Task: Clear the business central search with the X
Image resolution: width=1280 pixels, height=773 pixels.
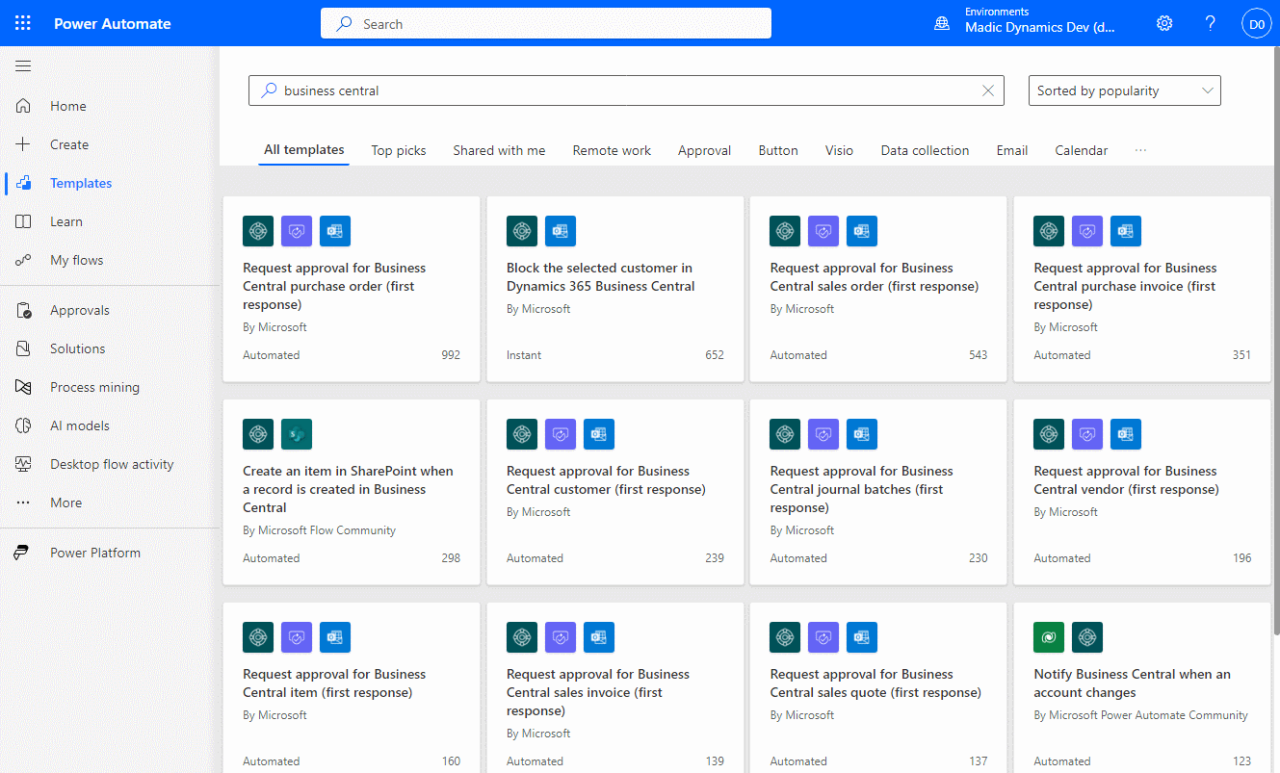Action: pyautogui.click(x=988, y=90)
